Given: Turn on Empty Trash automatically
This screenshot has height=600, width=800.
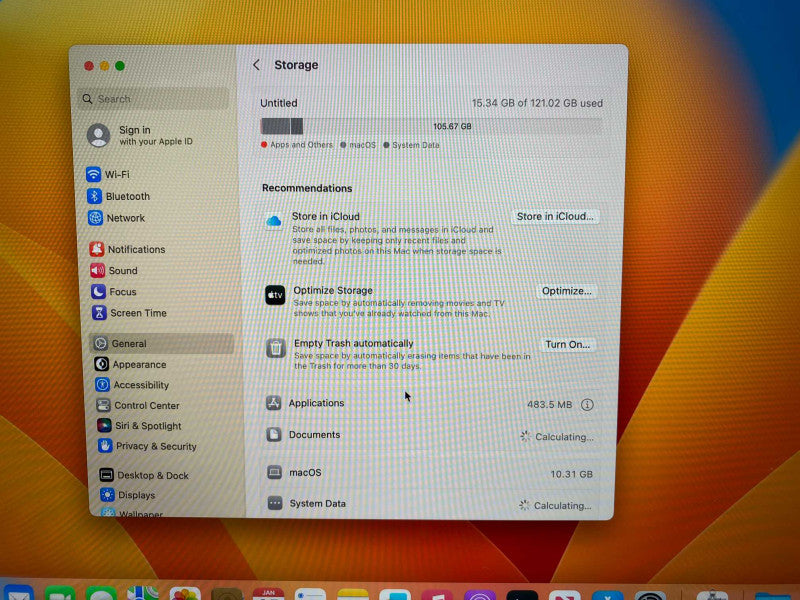Looking at the screenshot, I should (567, 344).
